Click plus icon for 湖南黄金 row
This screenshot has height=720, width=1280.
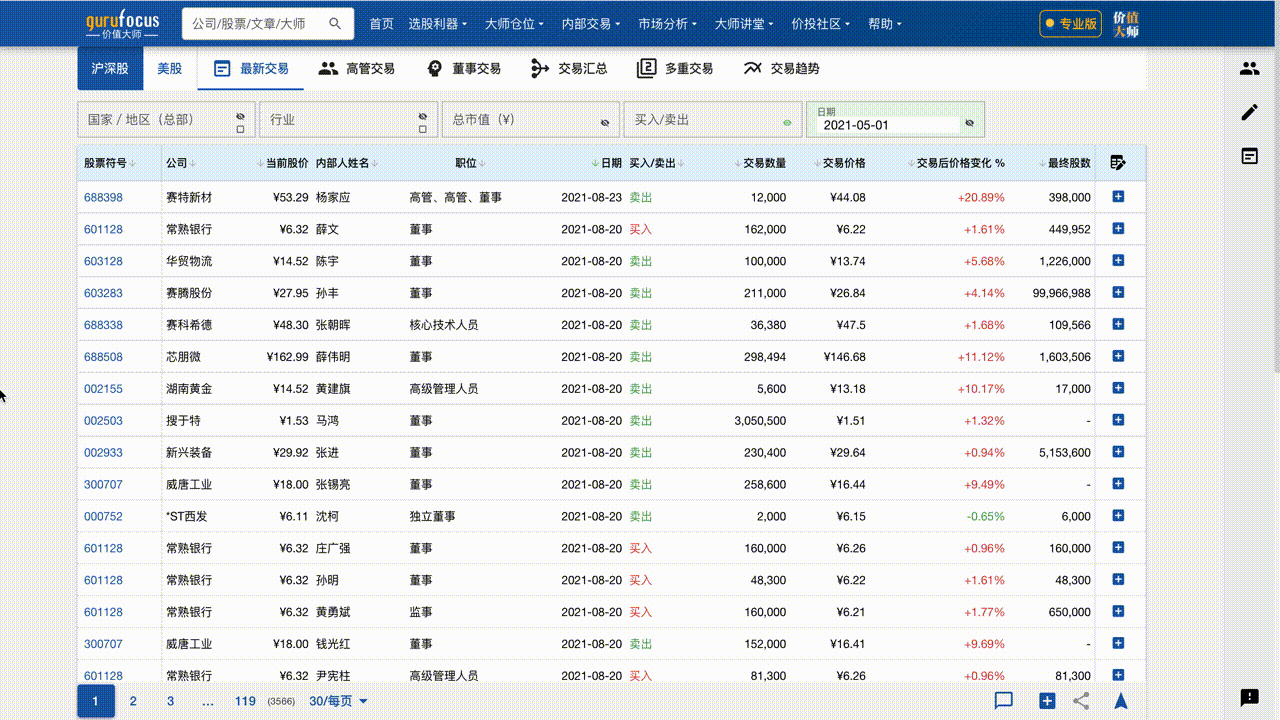[x=1118, y=389]
